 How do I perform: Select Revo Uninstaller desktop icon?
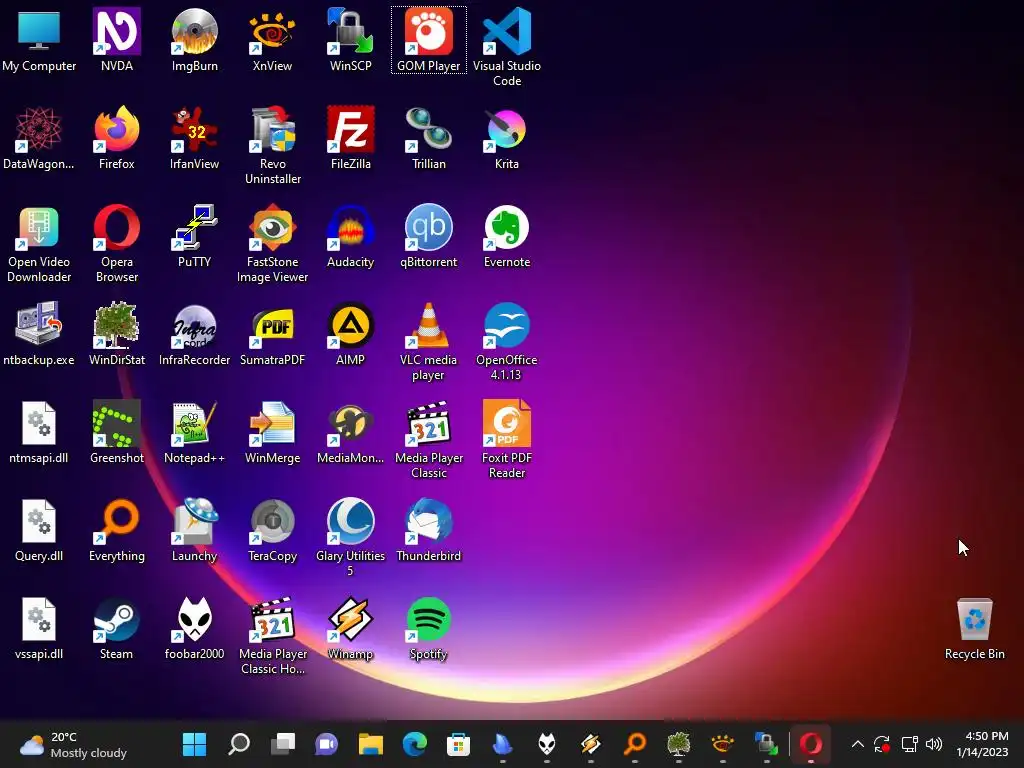272,145
